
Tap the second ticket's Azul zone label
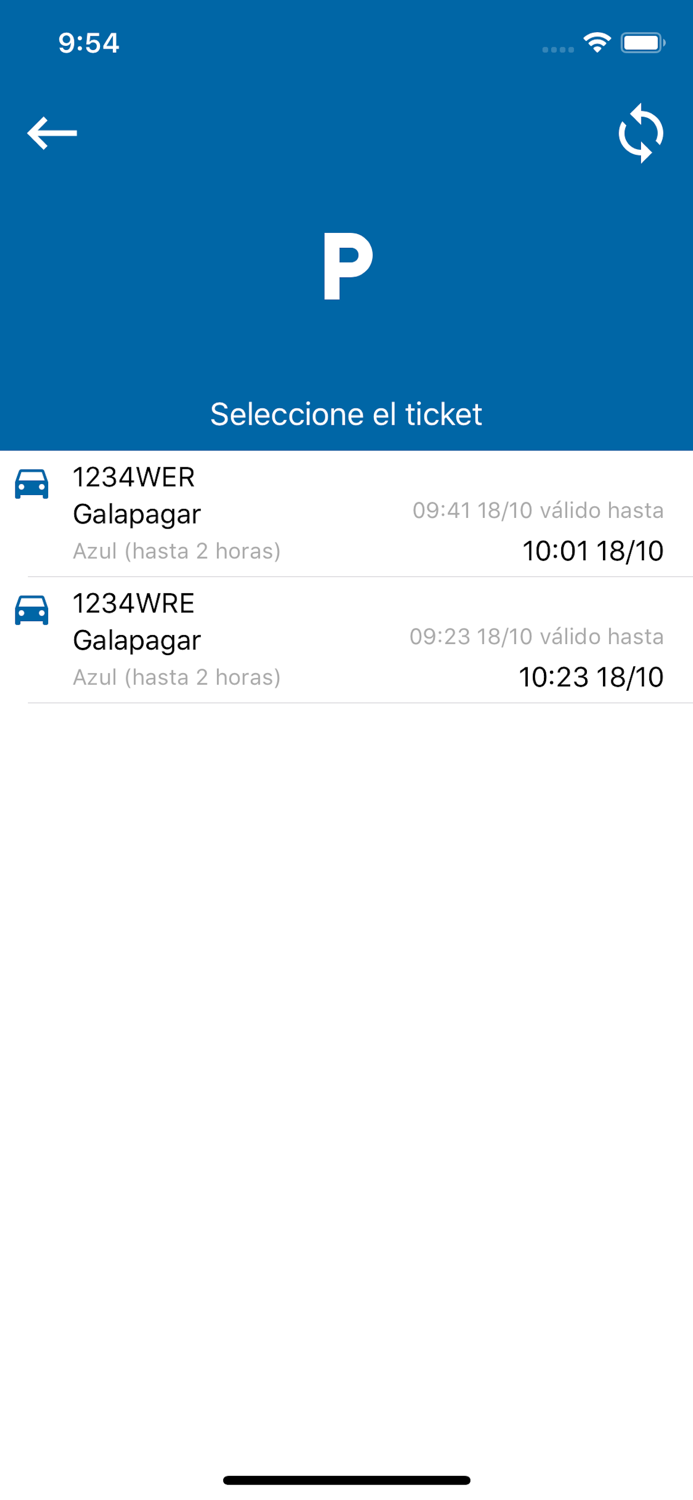pos(177,677)
